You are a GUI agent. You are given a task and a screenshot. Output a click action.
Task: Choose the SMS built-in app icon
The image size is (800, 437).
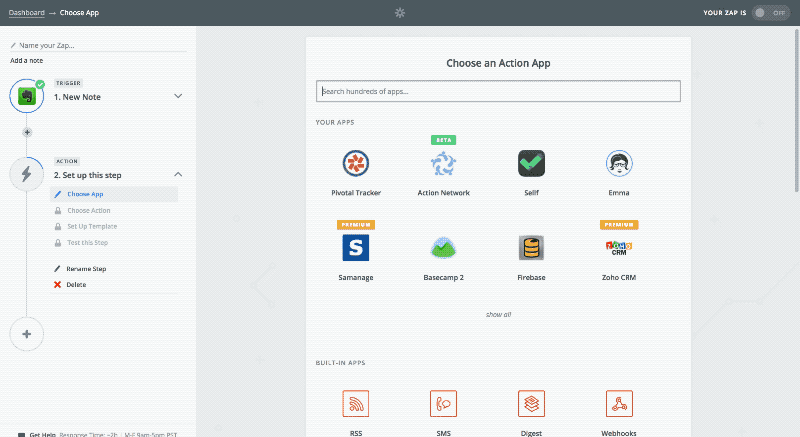(443, 403)
